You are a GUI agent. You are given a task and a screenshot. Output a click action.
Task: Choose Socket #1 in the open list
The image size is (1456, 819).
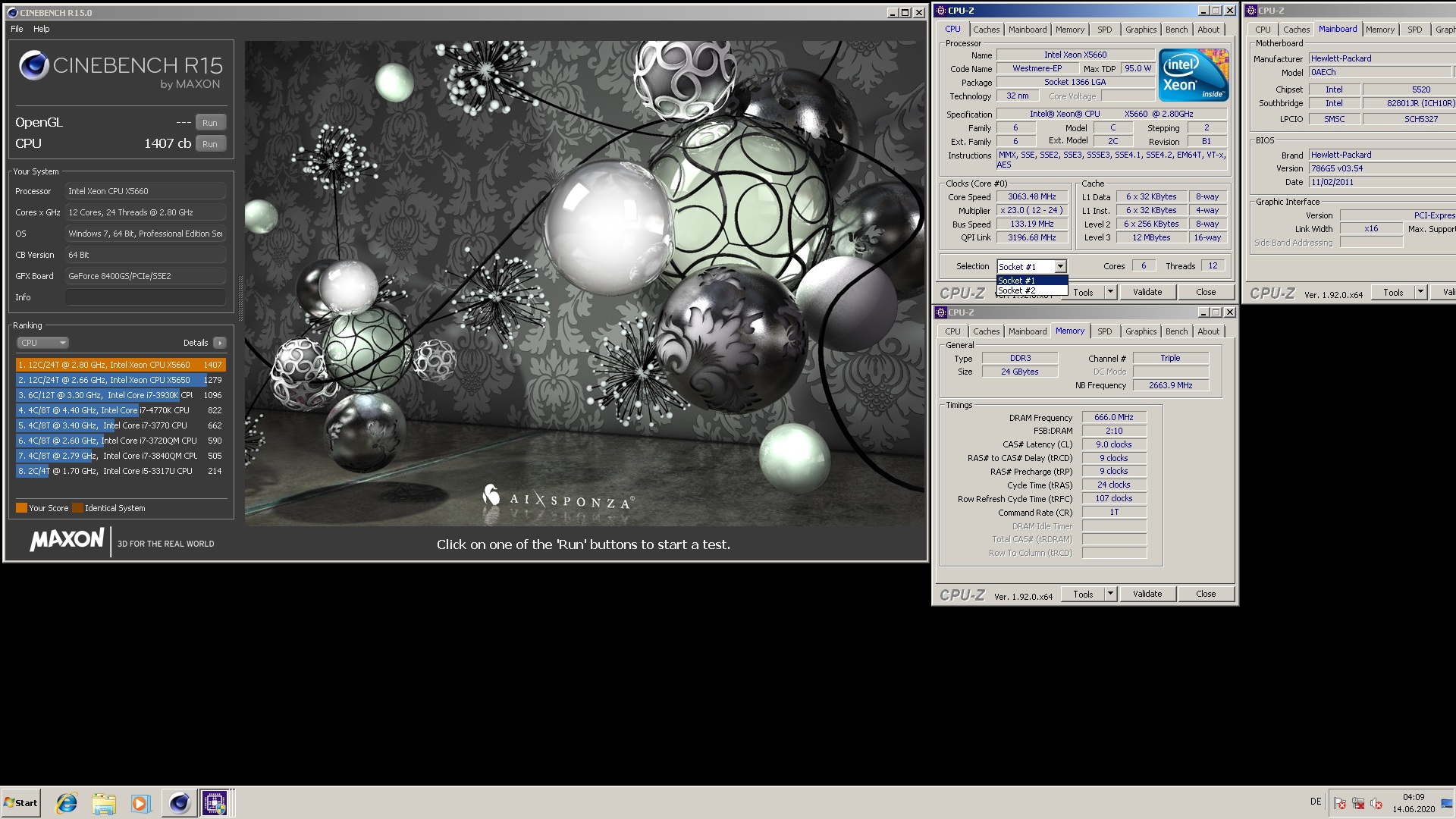1032,281
